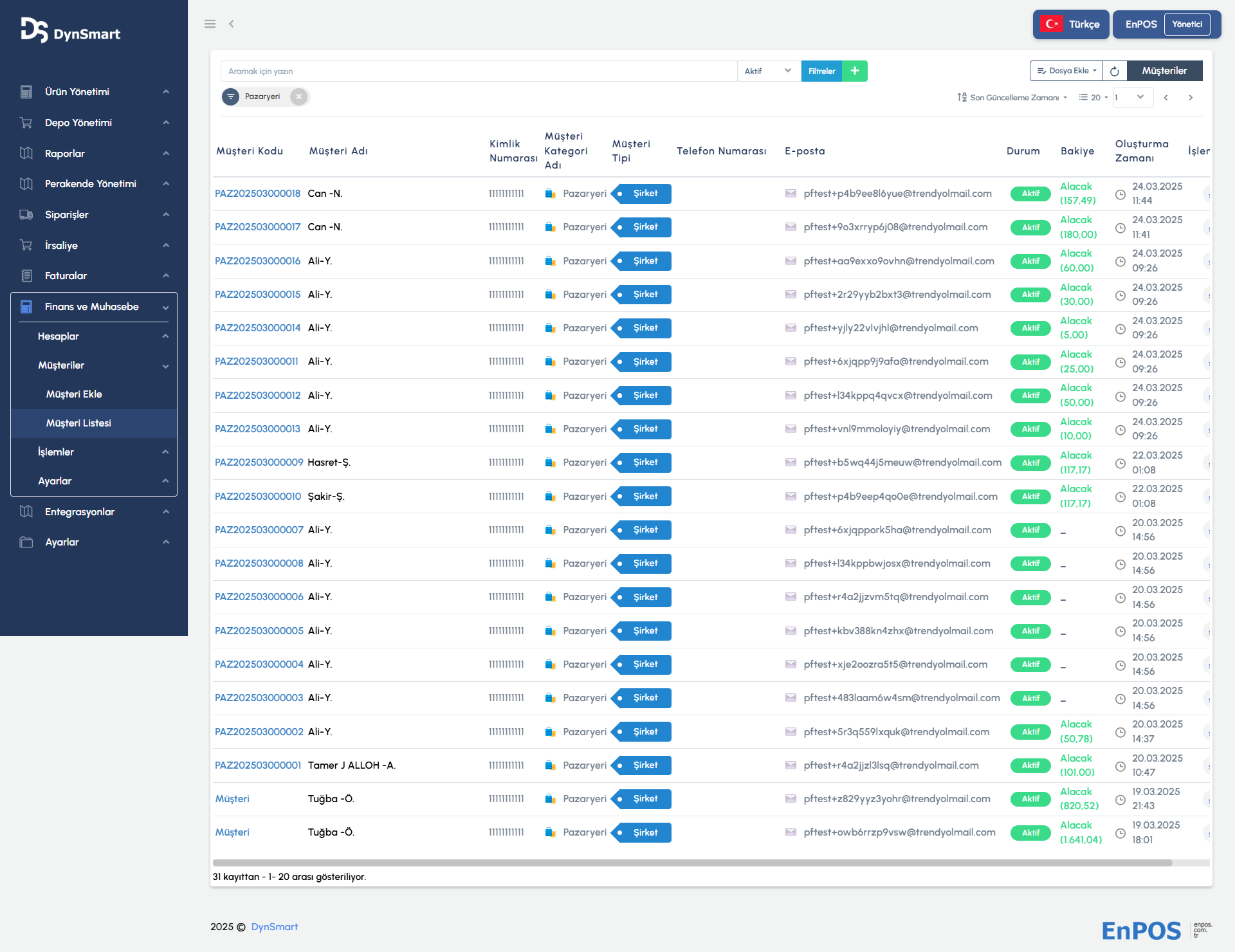Click the refresh icon beside Dosya Ekle
1235x952 pixels.
pyautogui.click(x=1115, y=71)
